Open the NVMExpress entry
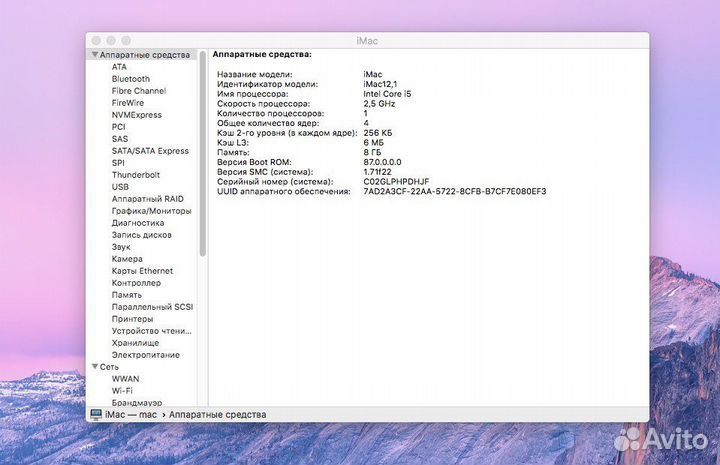The image size is (720, 465). (136, 115)
